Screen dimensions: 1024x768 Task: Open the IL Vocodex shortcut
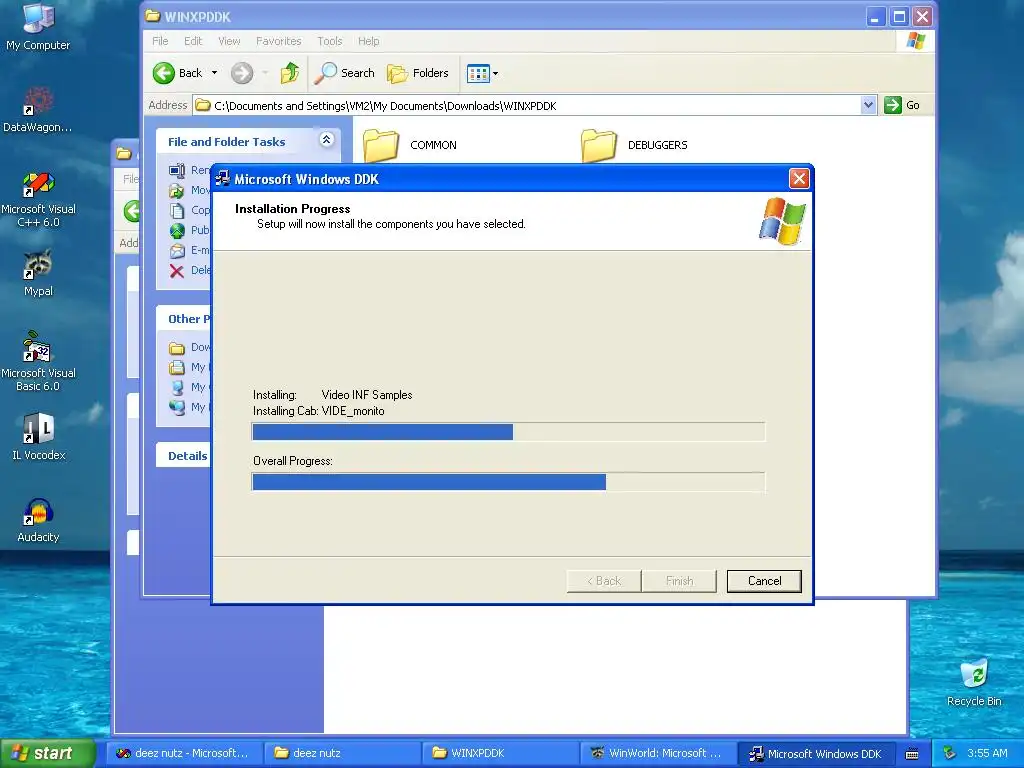coord(38,436)
